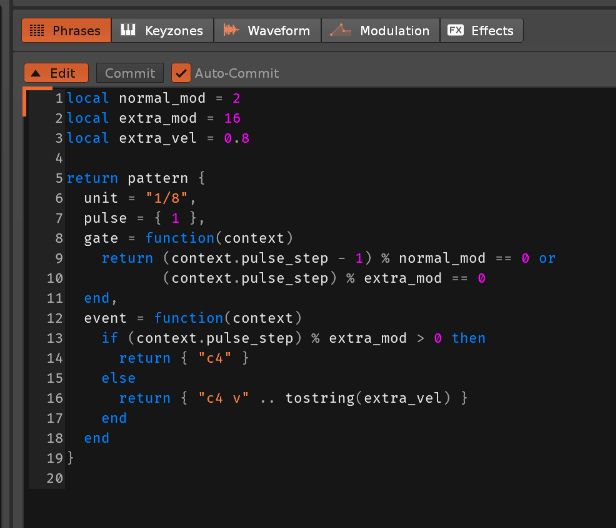Click the "c4" string on line 14
The width and height of the screenshot is (616, 528).
click(215, 358)
